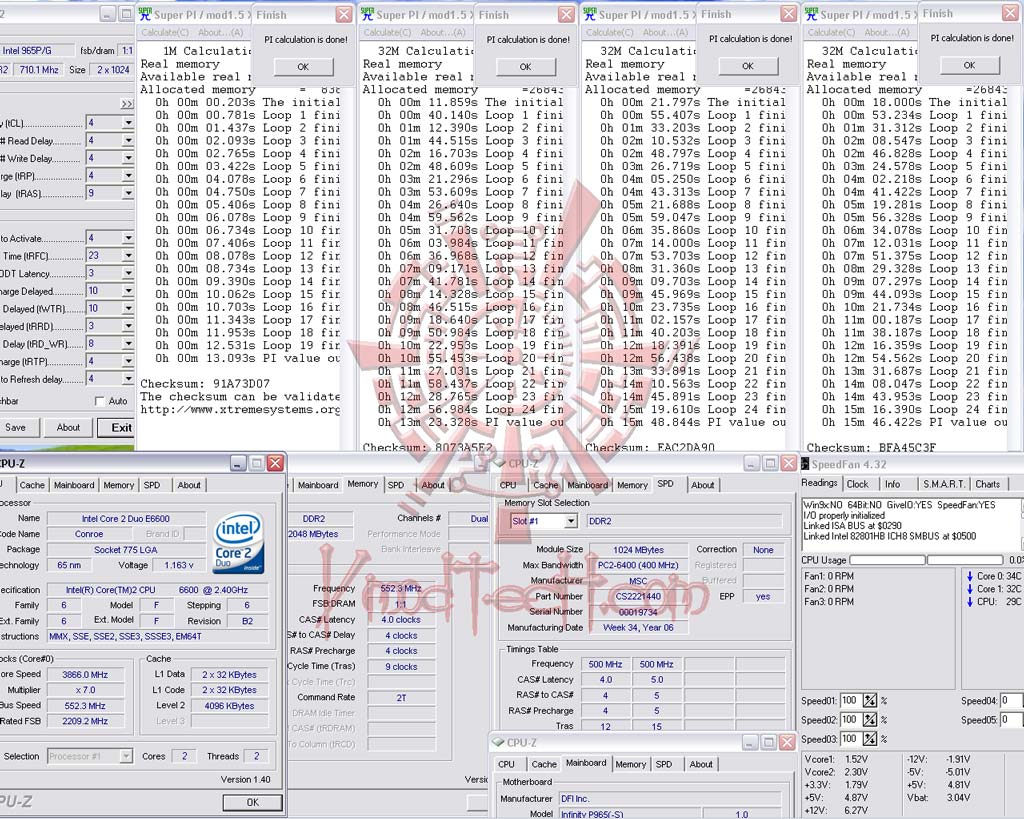Click the 'PC2-6400 (400 MHz)' bandwidth value

point(638,566)
